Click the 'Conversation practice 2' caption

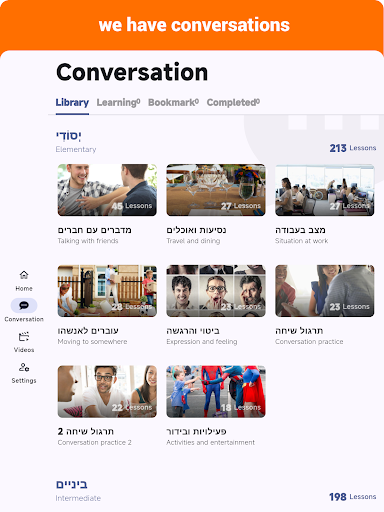(95, 442)
